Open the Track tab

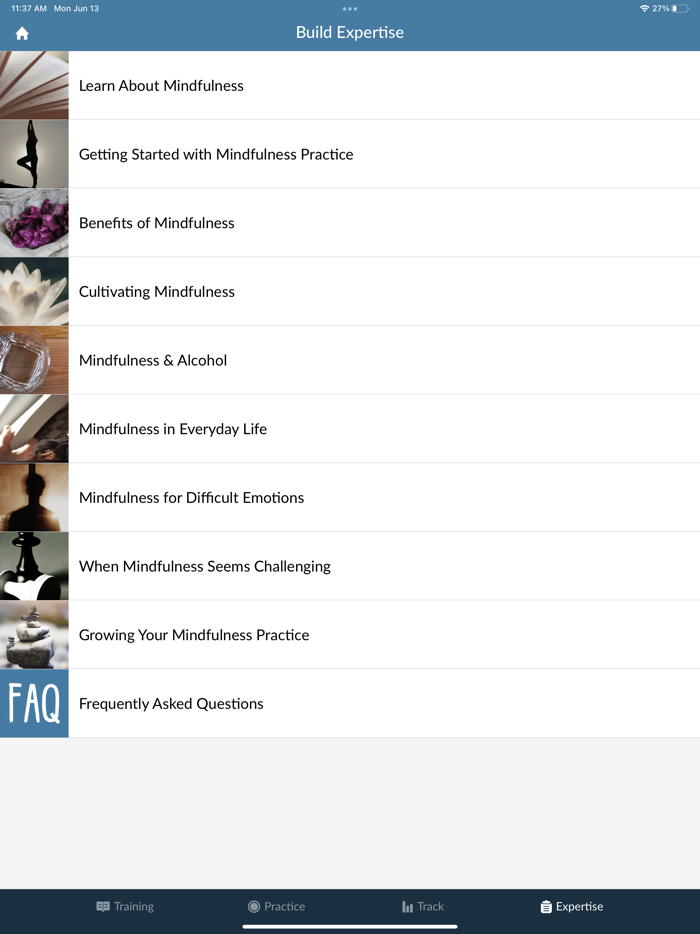[423, 907]
